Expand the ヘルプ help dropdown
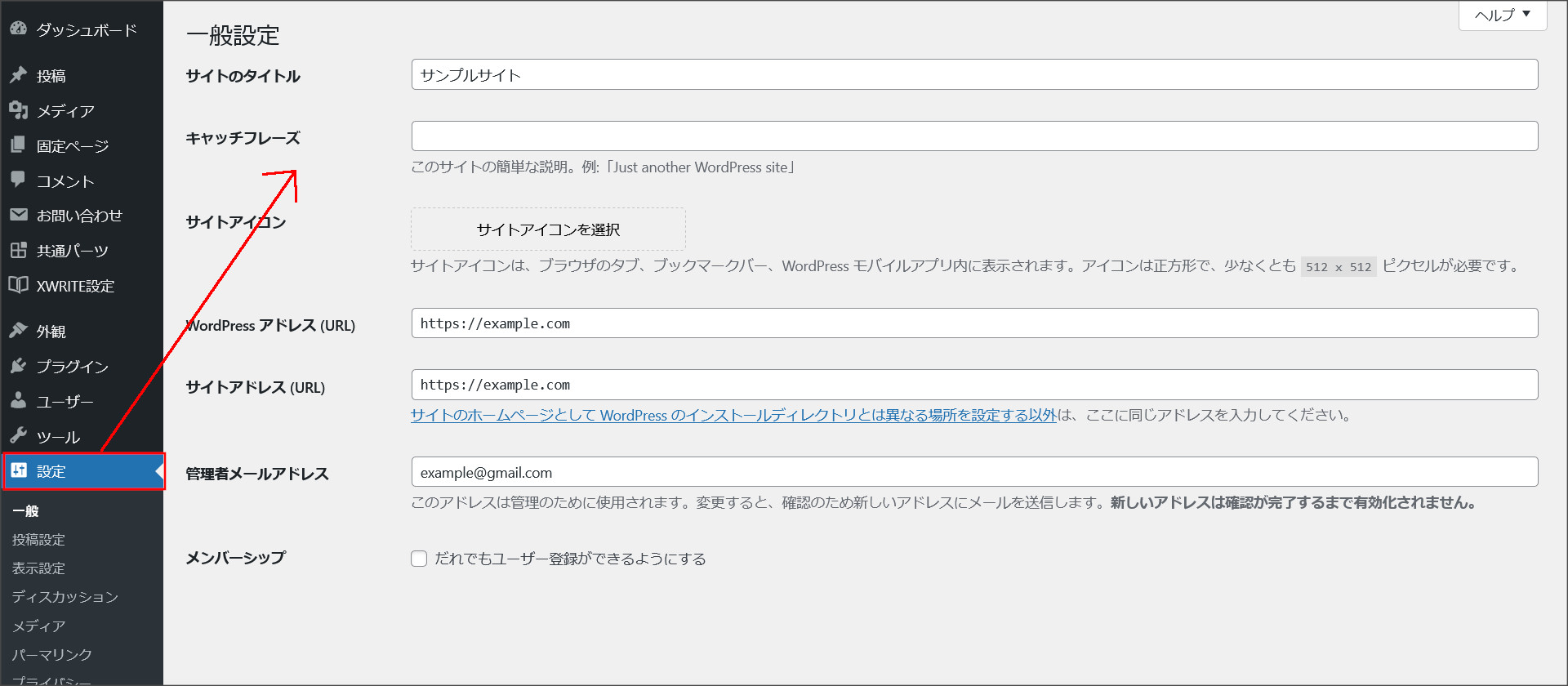This screenshot has width=1568, height=686. 1502,15
